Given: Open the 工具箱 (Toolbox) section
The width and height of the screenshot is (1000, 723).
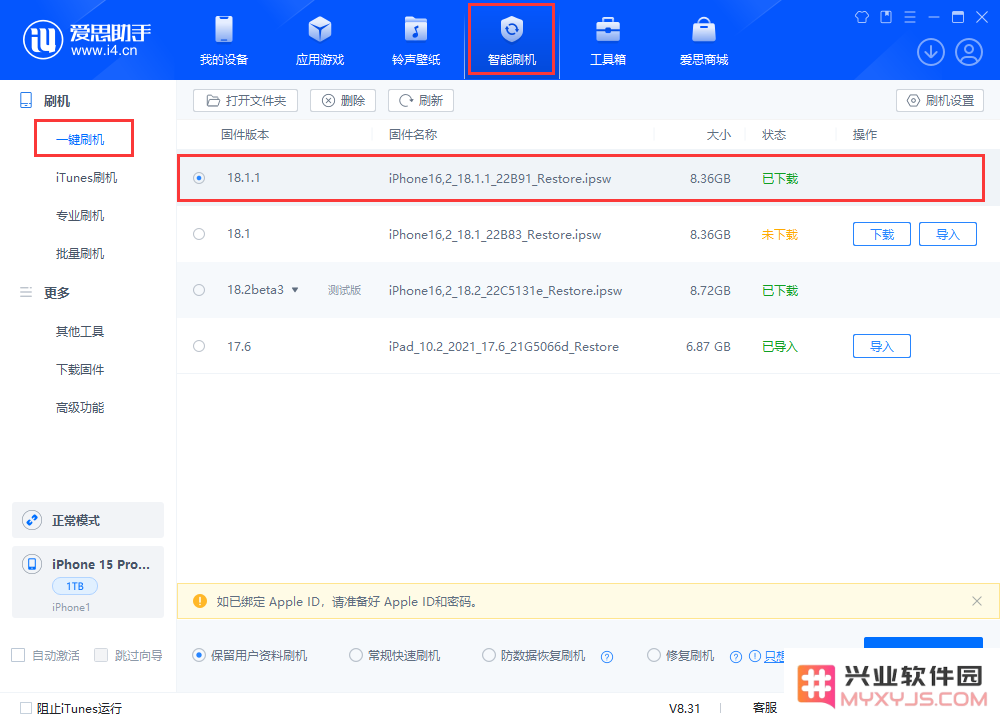Looking at the screenshot, I should click(x=608, y=41).
